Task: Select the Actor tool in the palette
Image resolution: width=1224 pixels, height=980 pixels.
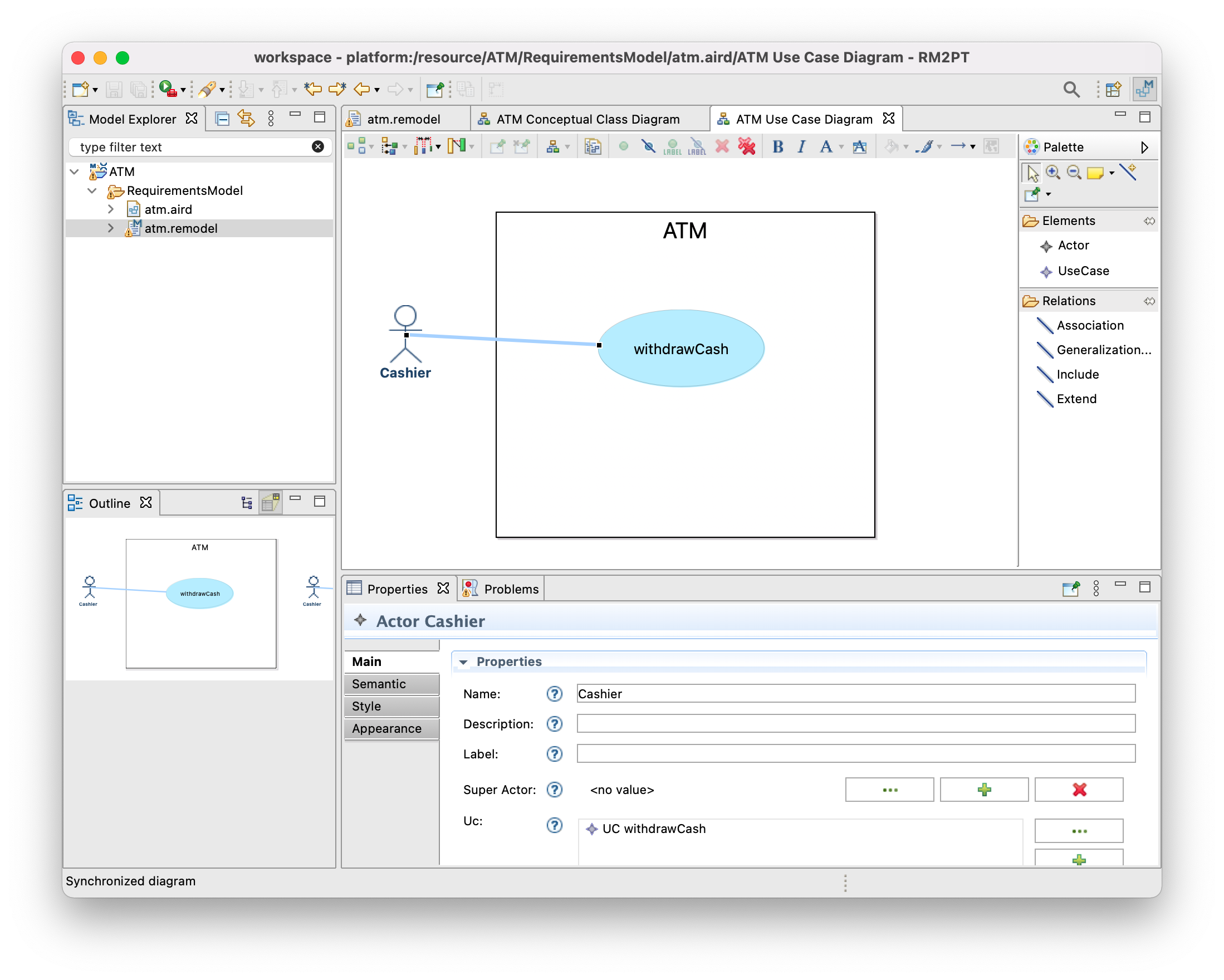Action: (x=1073, y=246)
